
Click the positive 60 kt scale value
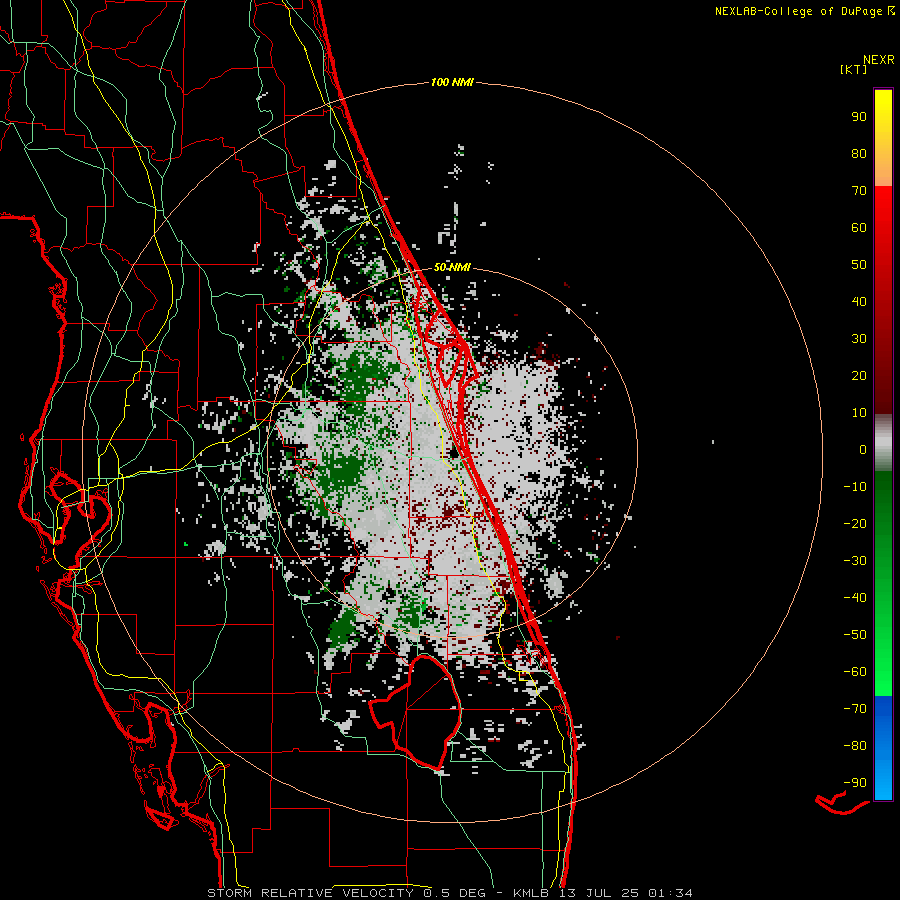click(859, 227)
